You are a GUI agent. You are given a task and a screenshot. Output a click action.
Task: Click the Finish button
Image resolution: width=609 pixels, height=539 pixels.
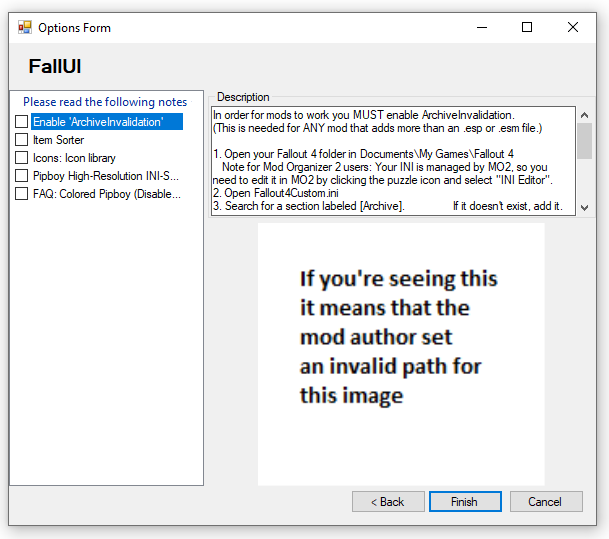point(465,502)
